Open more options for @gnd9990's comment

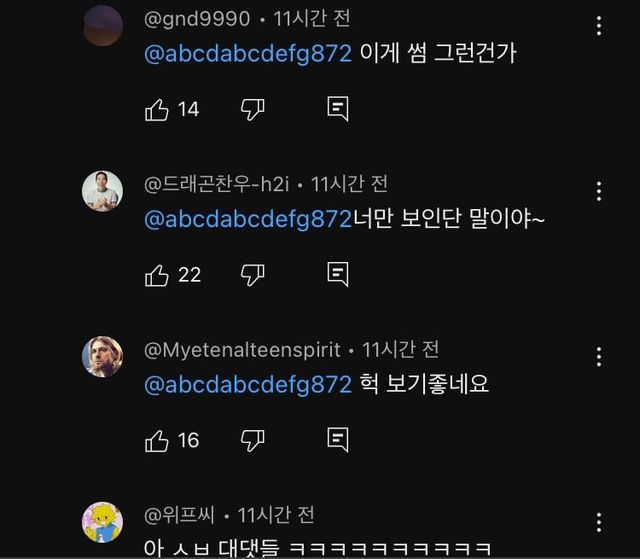coord(599,26)
